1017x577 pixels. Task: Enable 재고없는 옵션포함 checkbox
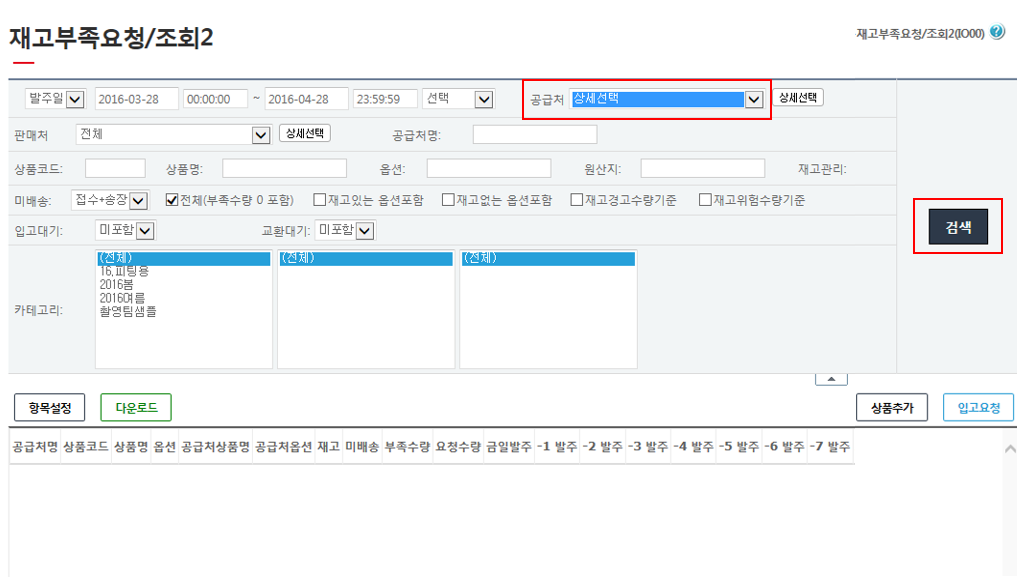(x=448, y=200)
